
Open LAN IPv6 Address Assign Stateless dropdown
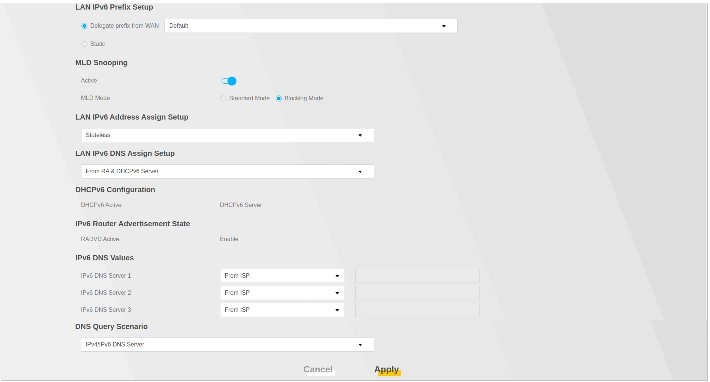tap(227, 135)
